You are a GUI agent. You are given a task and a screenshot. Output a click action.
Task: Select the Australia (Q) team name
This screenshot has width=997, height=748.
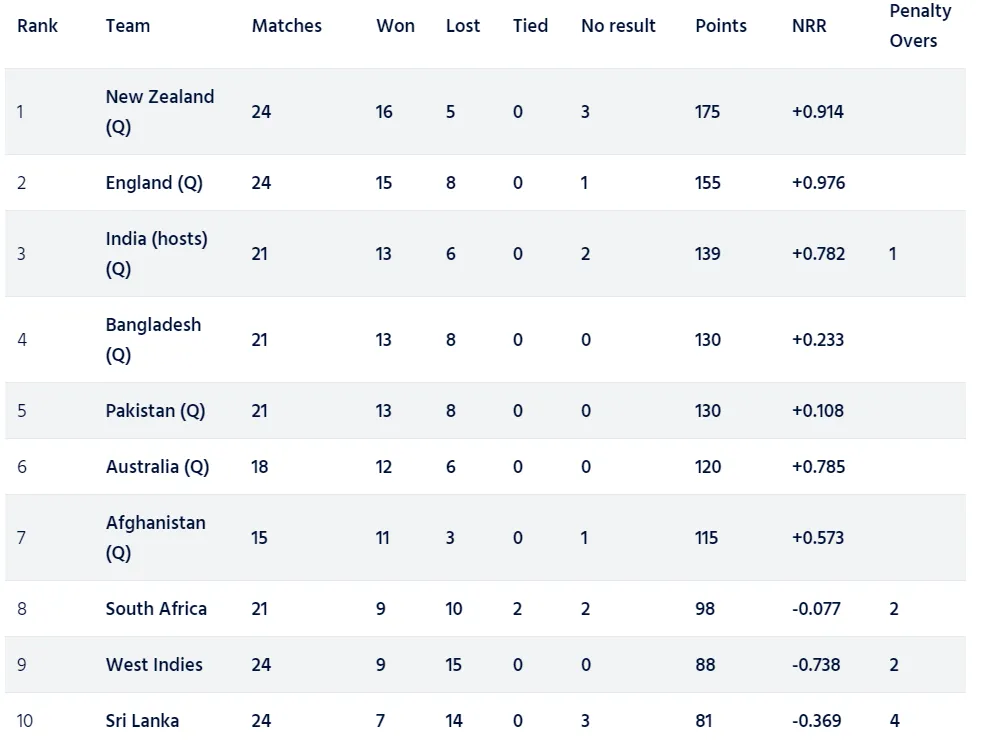[157, 467]
